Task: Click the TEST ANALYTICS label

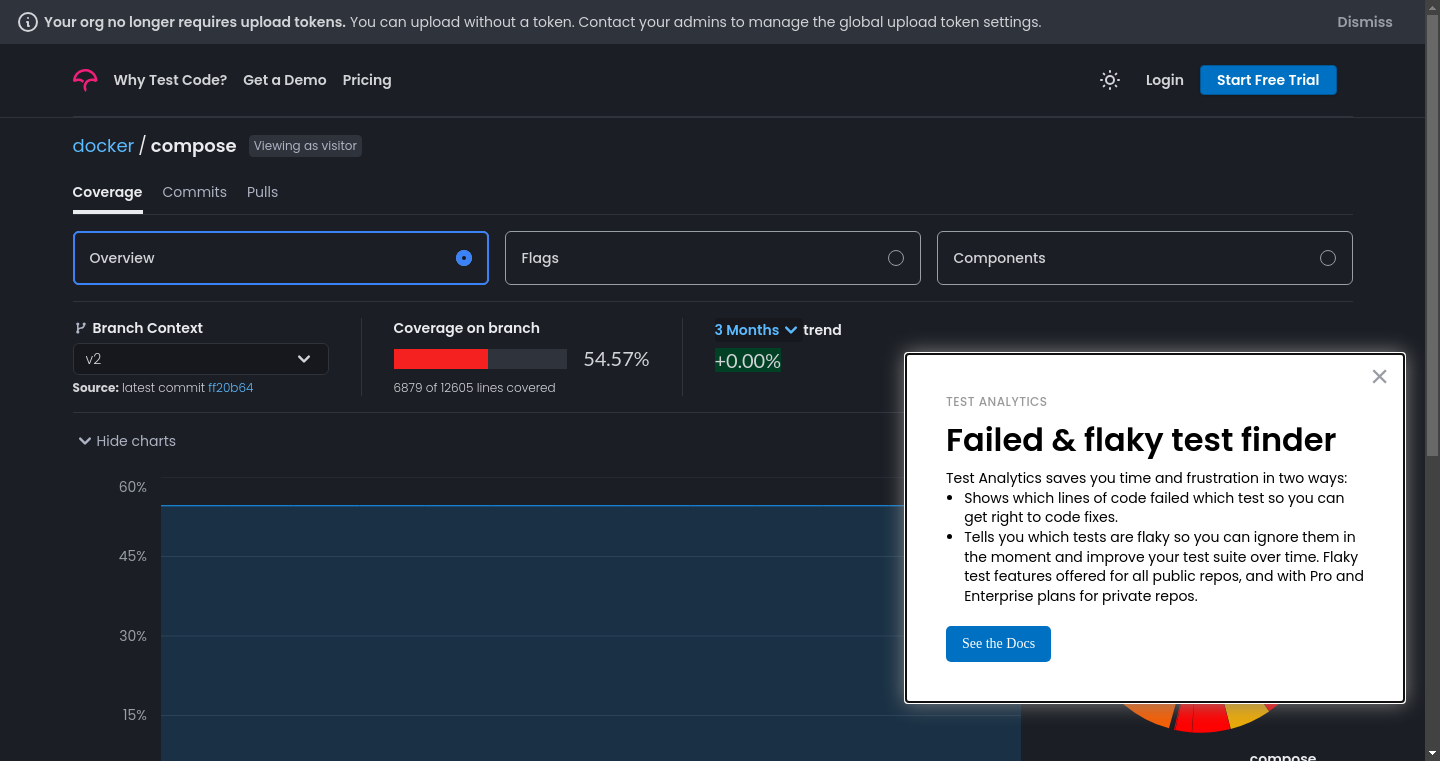Action: [x=997, y=402]
